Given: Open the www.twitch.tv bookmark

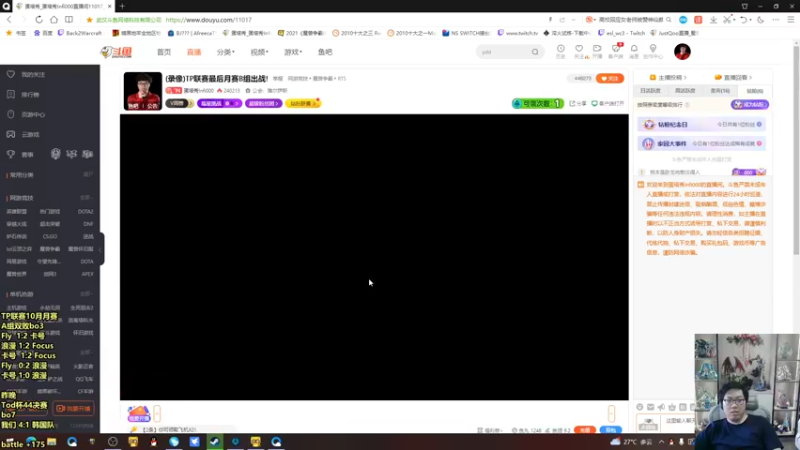Looking at the screenshot, I should point(517,33).
